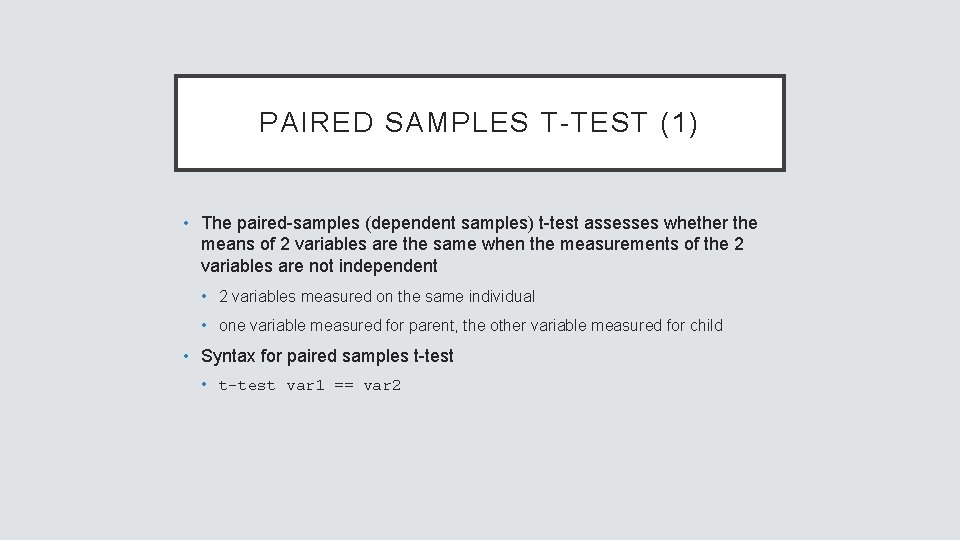Click the bullet marker before t-test code
Viewport: 960px width, 540px height.
pyautogui.click(x=204, y=384)
